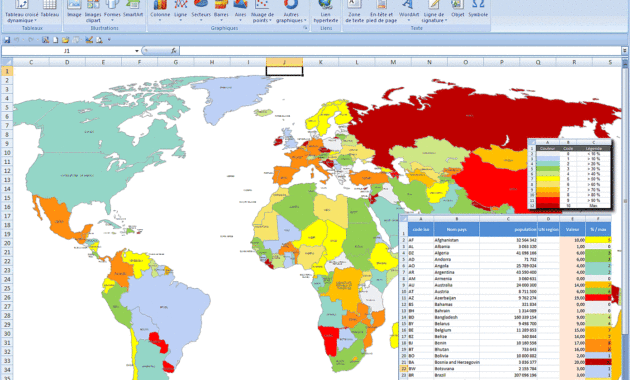Open the WordArt gallery
Viewport: 630px width, 380px height.
[x=409, y=10]
